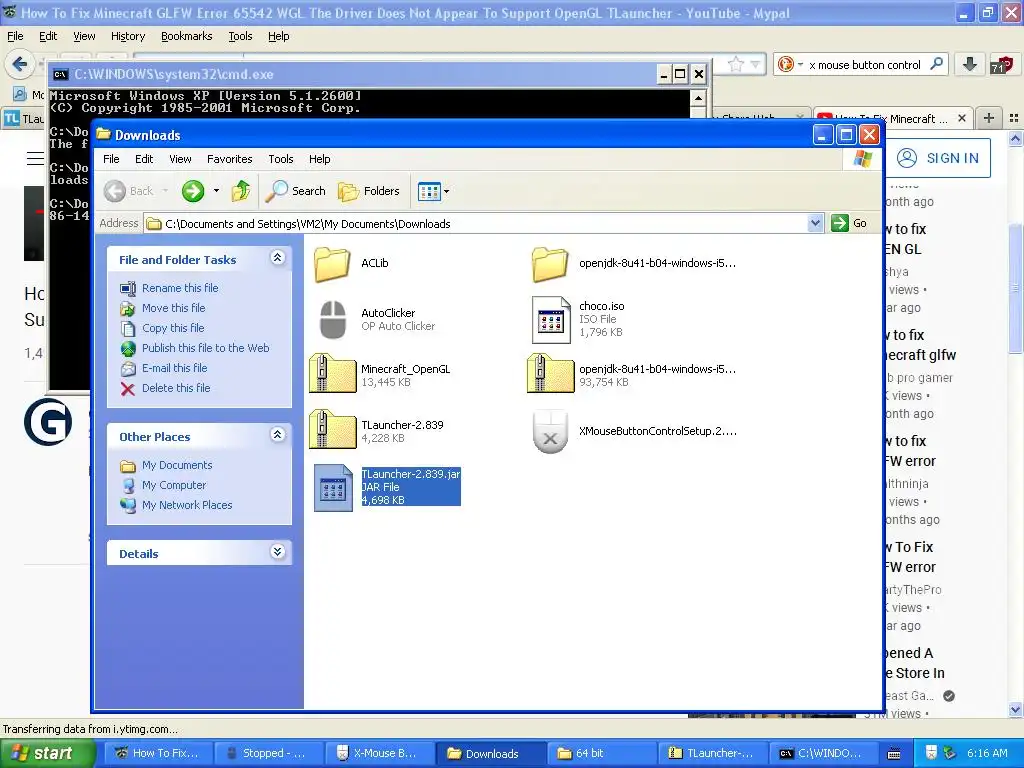Click the Mypal browser back arrow
Viewport: 1024px width, 768px height.
pyautogui.click(x=20, y=64)
